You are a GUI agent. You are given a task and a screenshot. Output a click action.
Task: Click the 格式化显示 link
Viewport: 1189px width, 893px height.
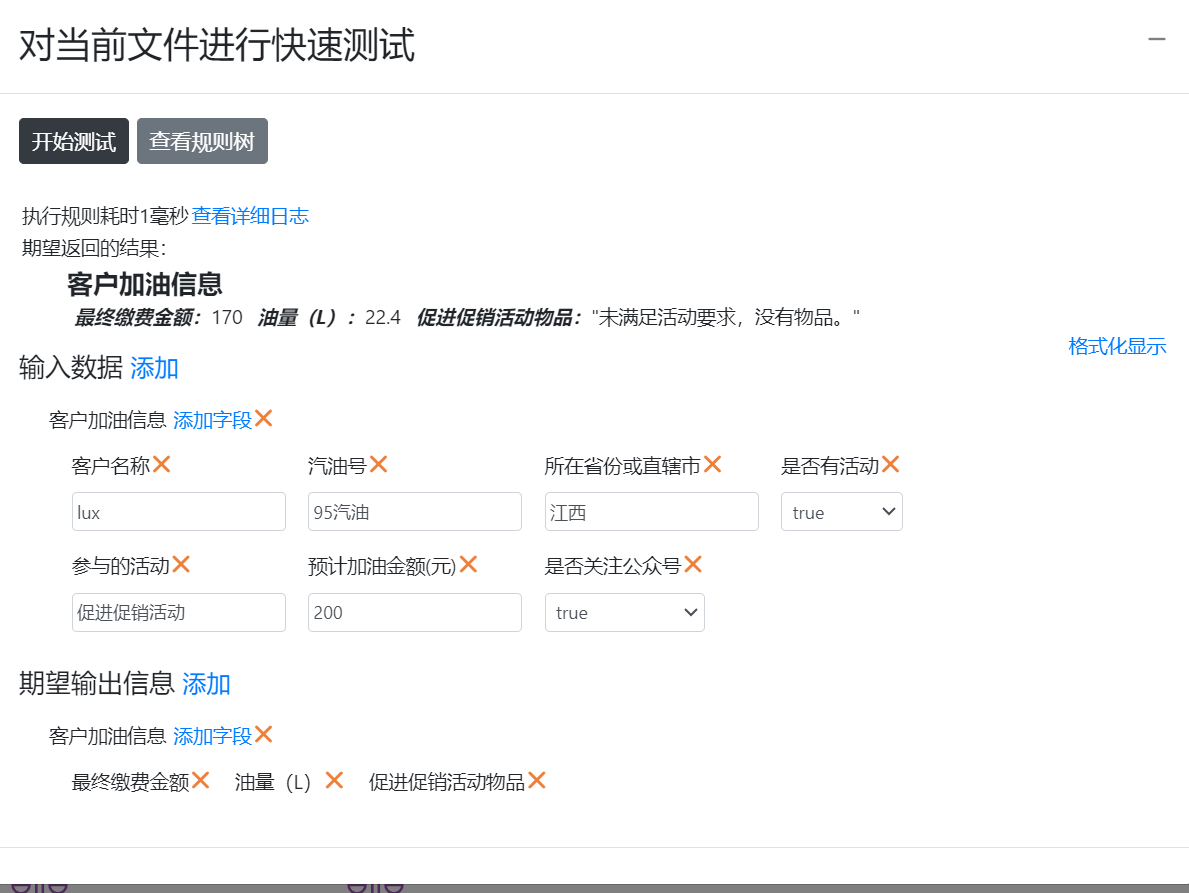pos(1117,347)
